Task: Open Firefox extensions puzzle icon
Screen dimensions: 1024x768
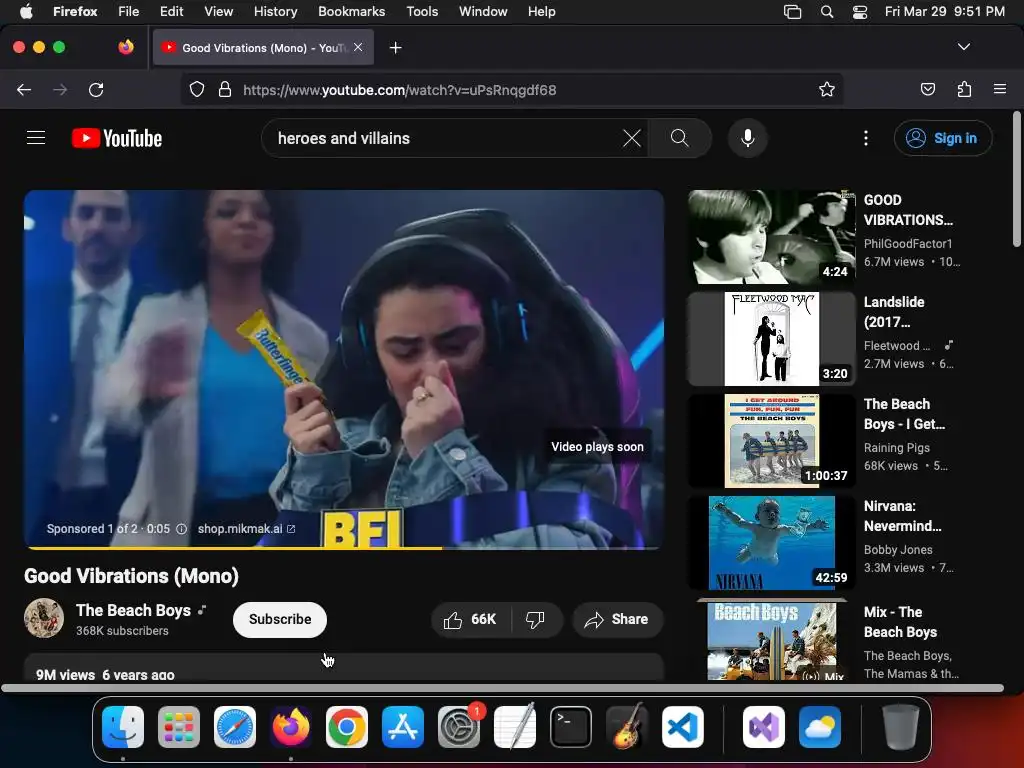Action: point(964,89)
